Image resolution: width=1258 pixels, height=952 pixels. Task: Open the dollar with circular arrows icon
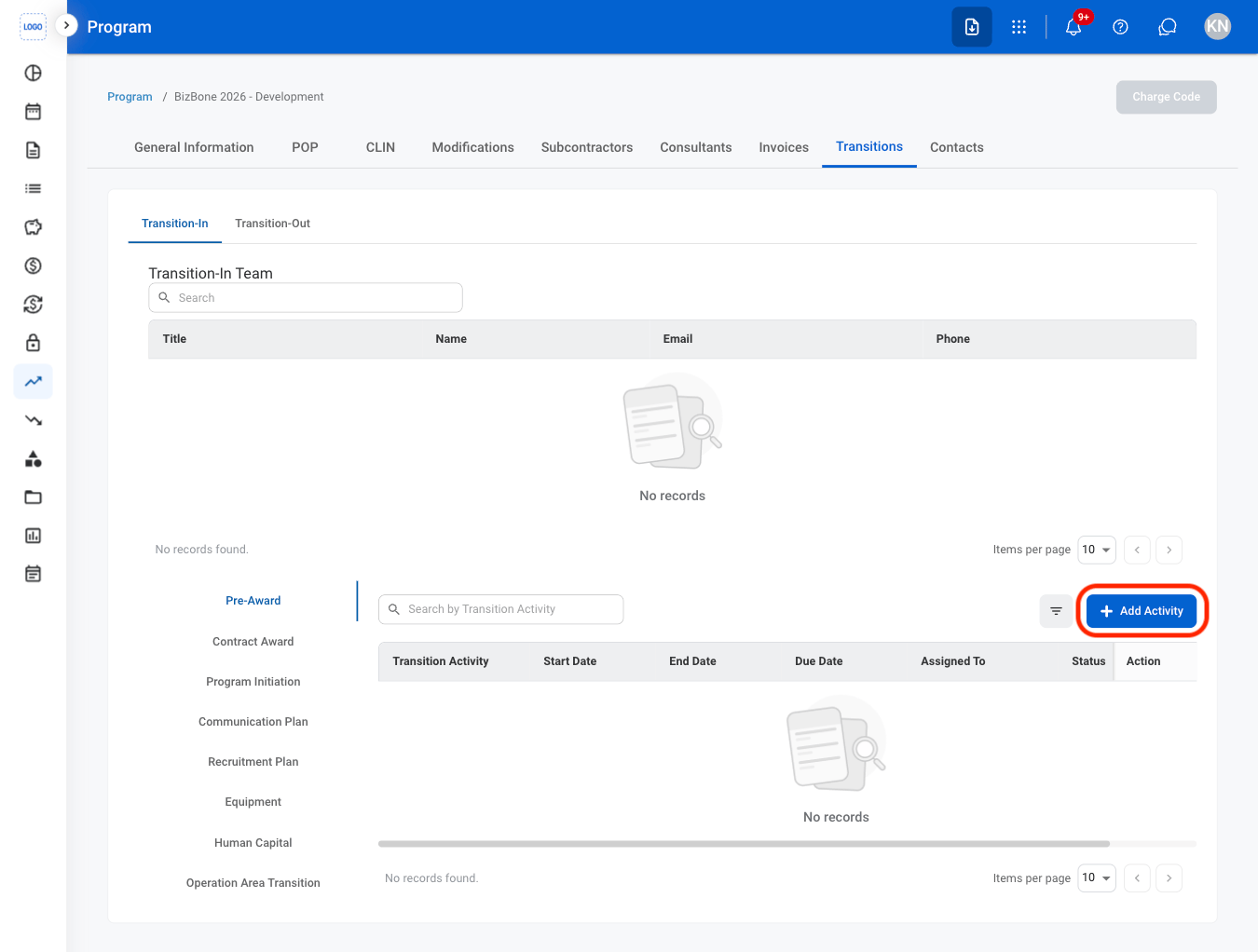33,305
